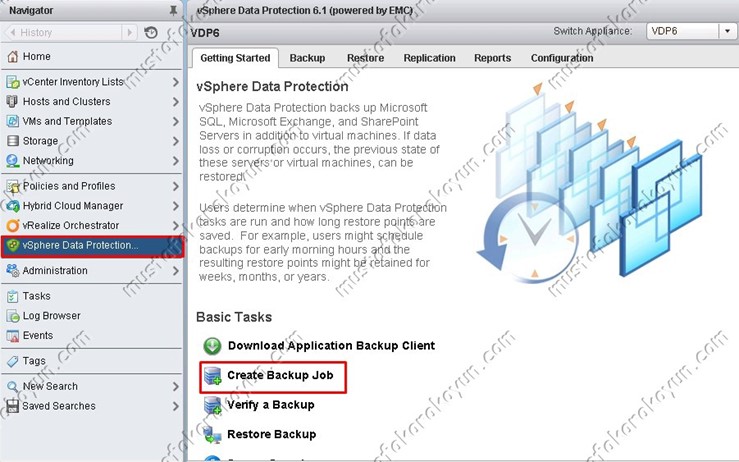Expand the Policies and Profiles chevron
The height and width of the screenshot is (462, 739).
(175, 186)
